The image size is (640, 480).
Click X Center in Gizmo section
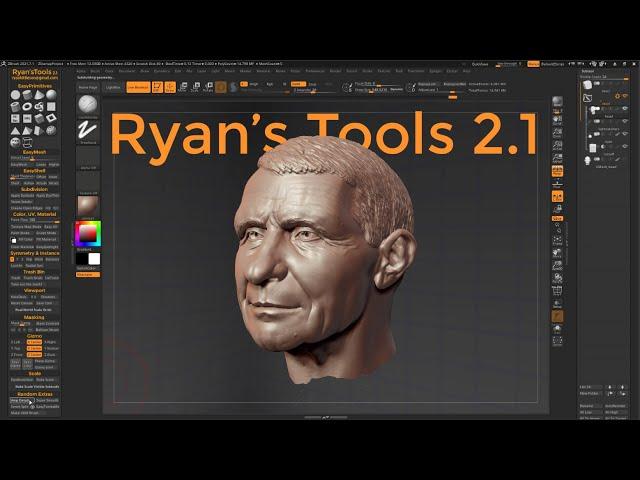click(34, 342)
